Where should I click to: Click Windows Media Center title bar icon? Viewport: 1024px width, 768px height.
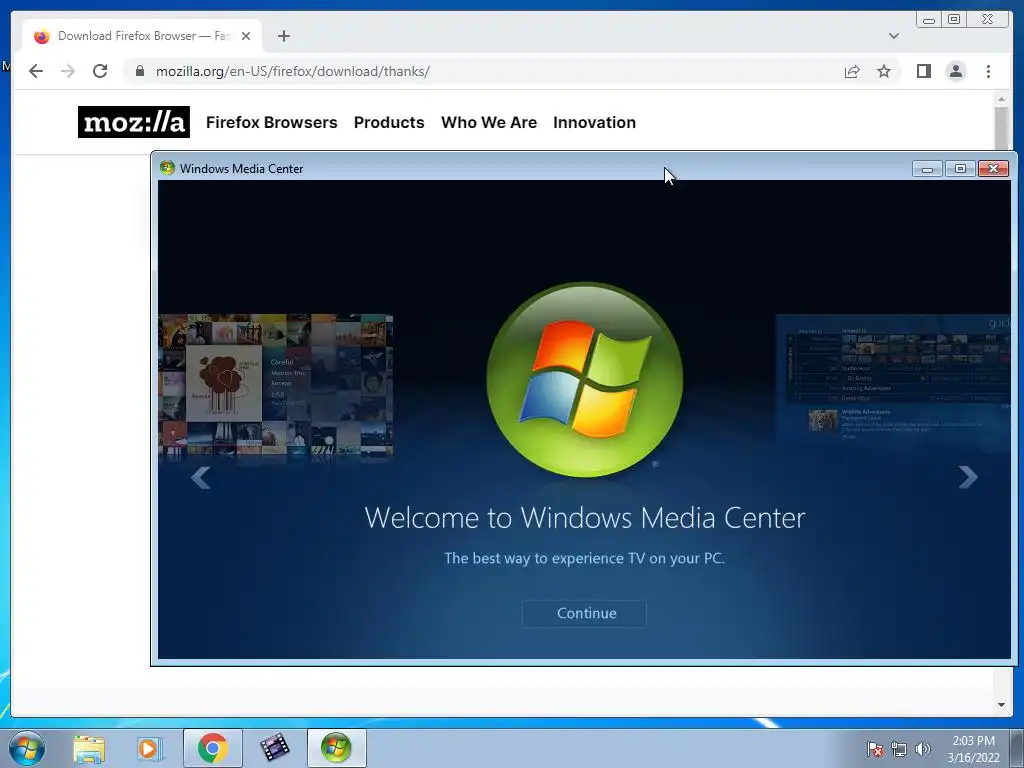pos(167,168)
